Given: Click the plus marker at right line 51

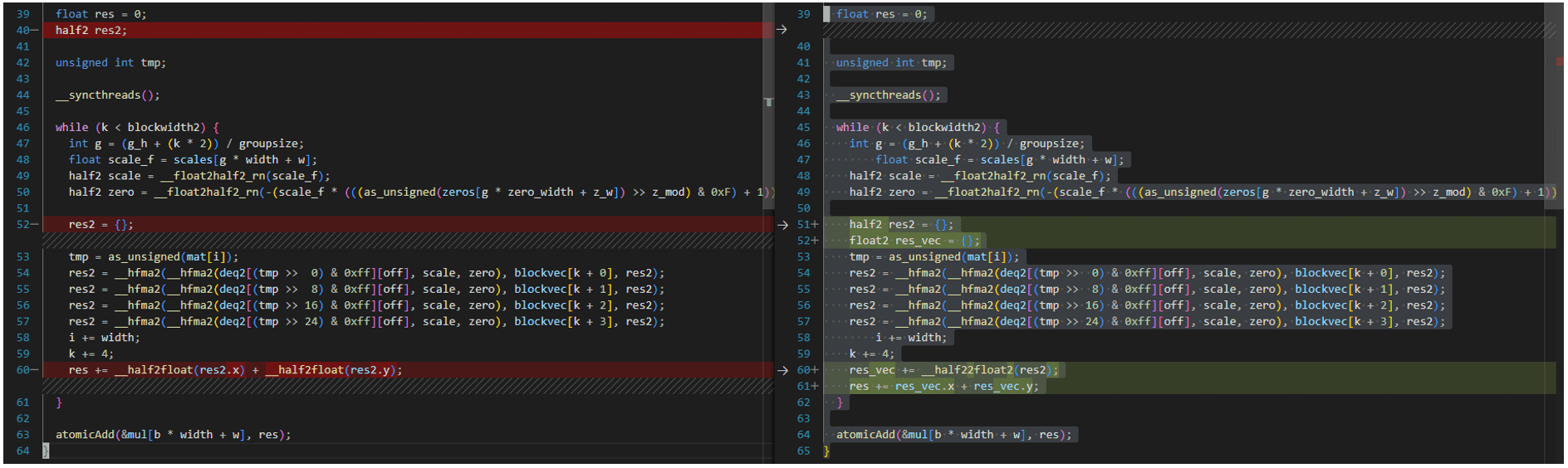Looking at the screenshot, I should click(815, 225).
